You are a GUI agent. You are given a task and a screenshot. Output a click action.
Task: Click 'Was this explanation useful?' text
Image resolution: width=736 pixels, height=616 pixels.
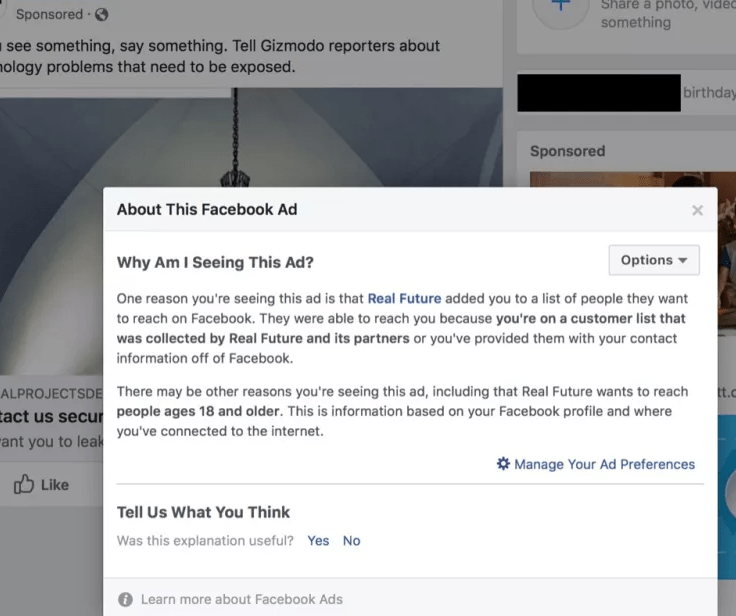pos(205,541)
